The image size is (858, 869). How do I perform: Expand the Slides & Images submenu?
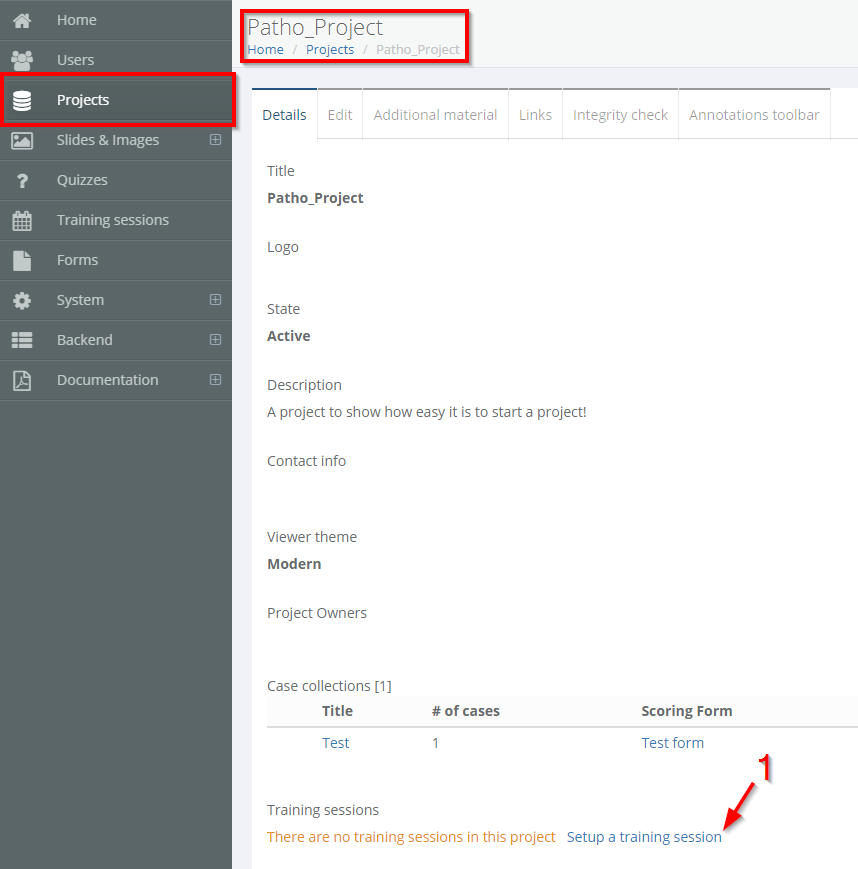point(215,140)
